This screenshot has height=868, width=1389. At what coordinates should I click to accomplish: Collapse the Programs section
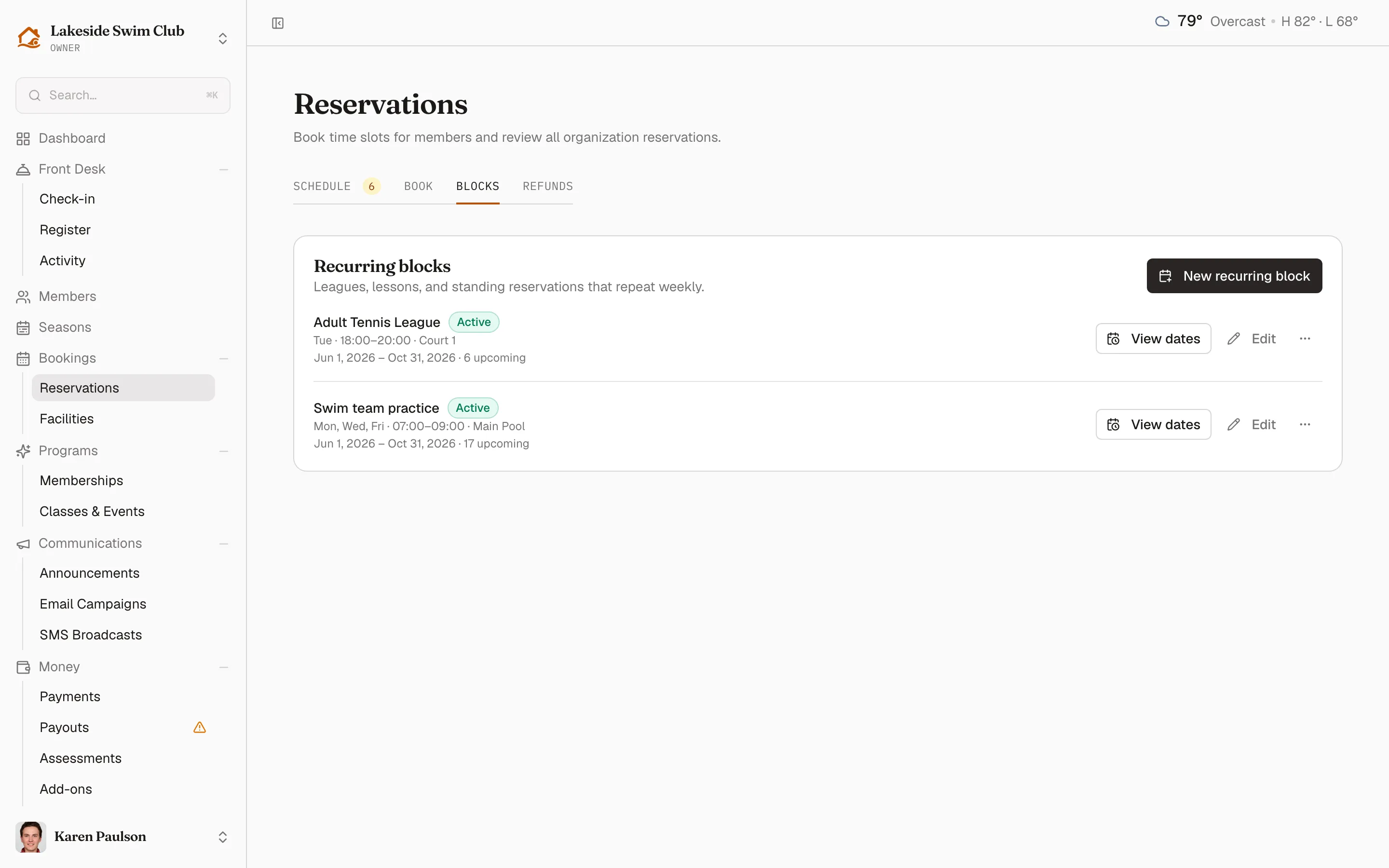[224, 451]
